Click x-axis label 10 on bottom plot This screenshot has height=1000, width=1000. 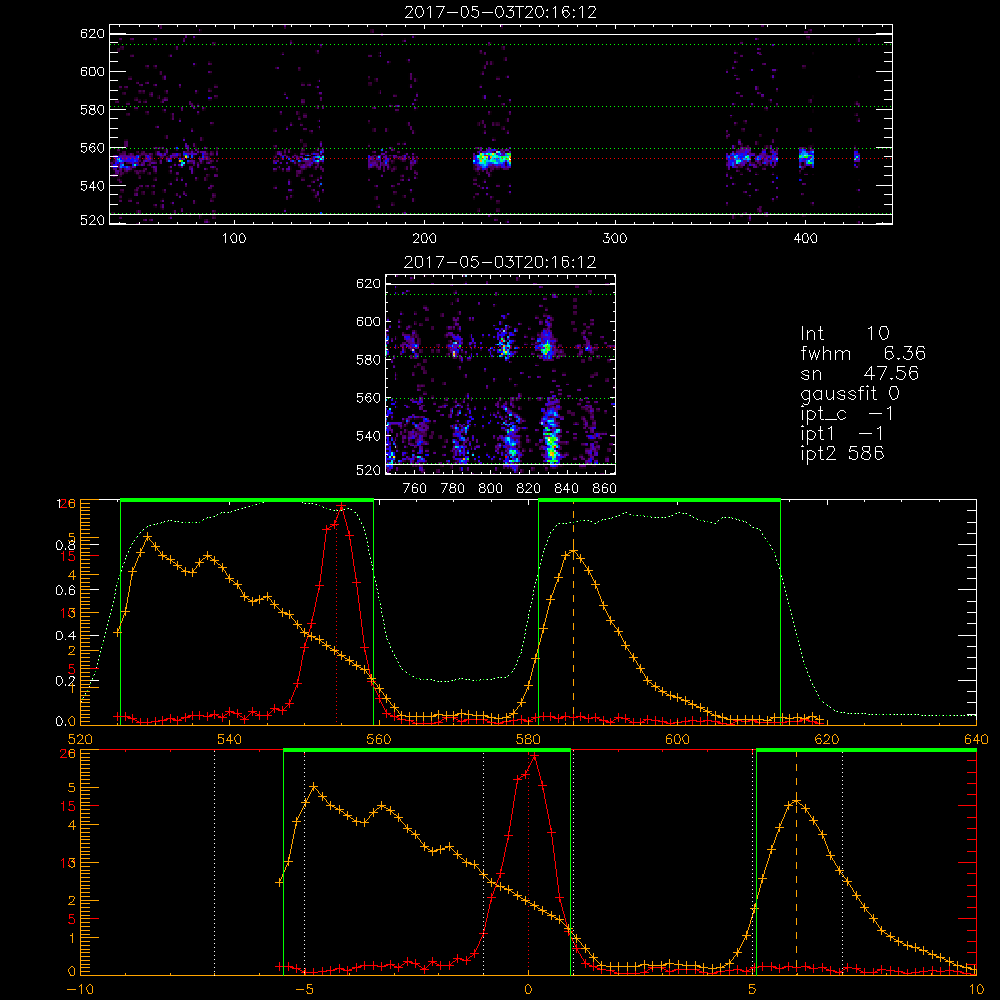point(976,989)
